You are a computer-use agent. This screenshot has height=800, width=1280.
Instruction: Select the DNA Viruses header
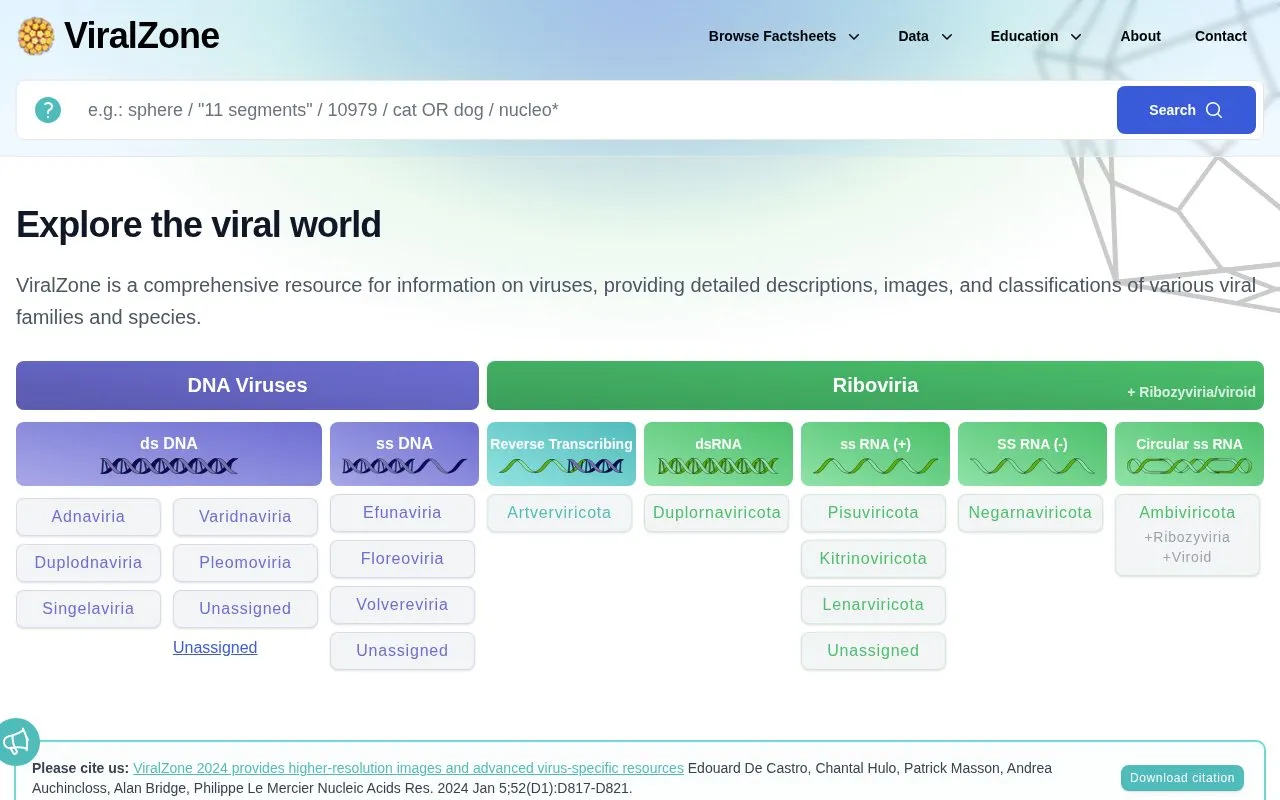click(x=247, y=385)
